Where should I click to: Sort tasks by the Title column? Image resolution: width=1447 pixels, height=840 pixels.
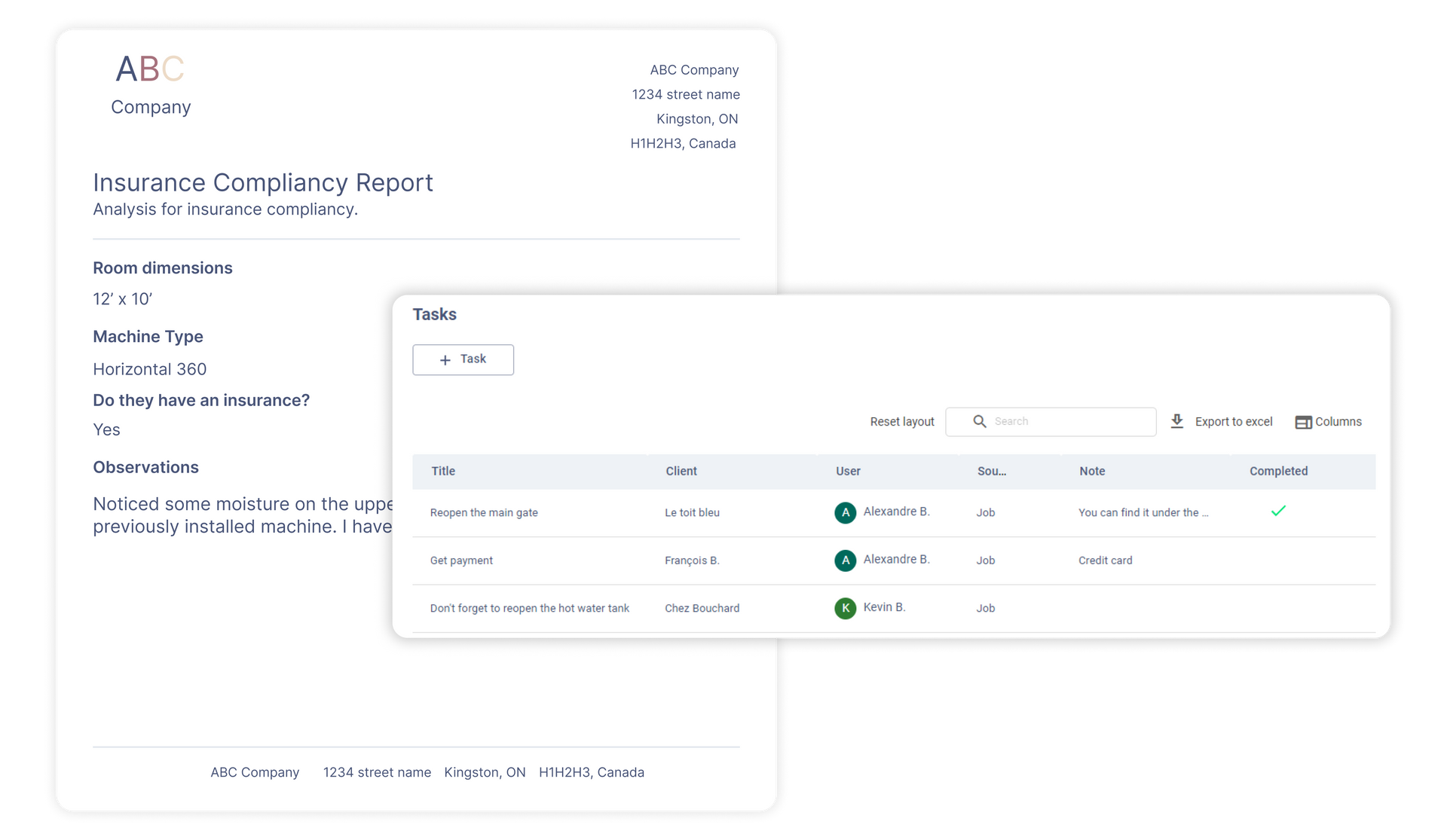[x=443, y=471]
